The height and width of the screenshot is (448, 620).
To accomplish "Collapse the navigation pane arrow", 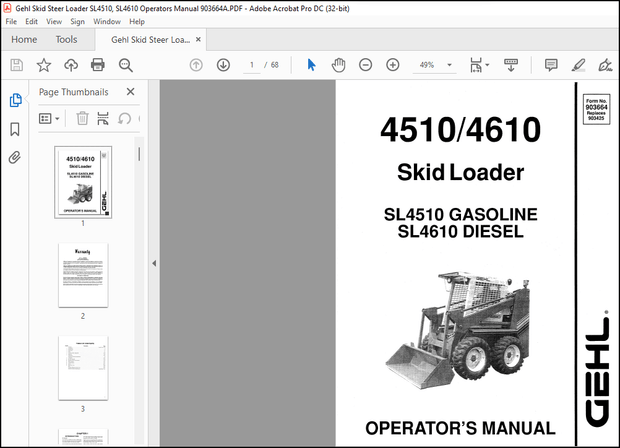I will pos(154,263).
